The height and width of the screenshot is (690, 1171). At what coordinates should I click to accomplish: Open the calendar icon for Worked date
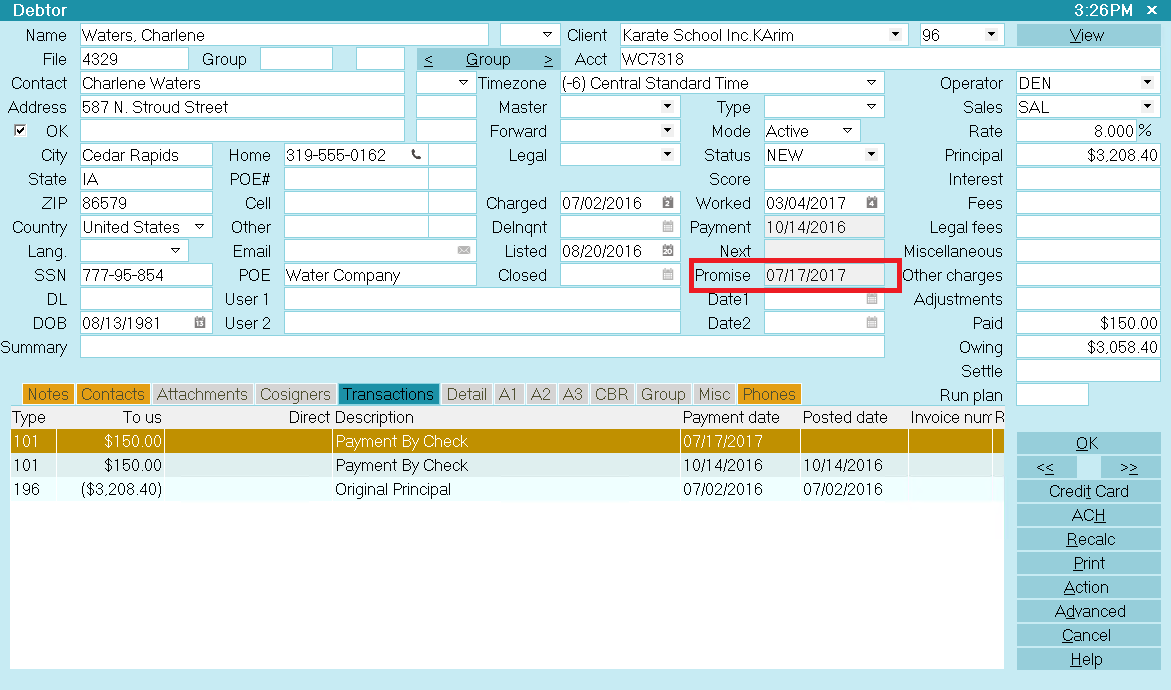click(x=872, y=203)
